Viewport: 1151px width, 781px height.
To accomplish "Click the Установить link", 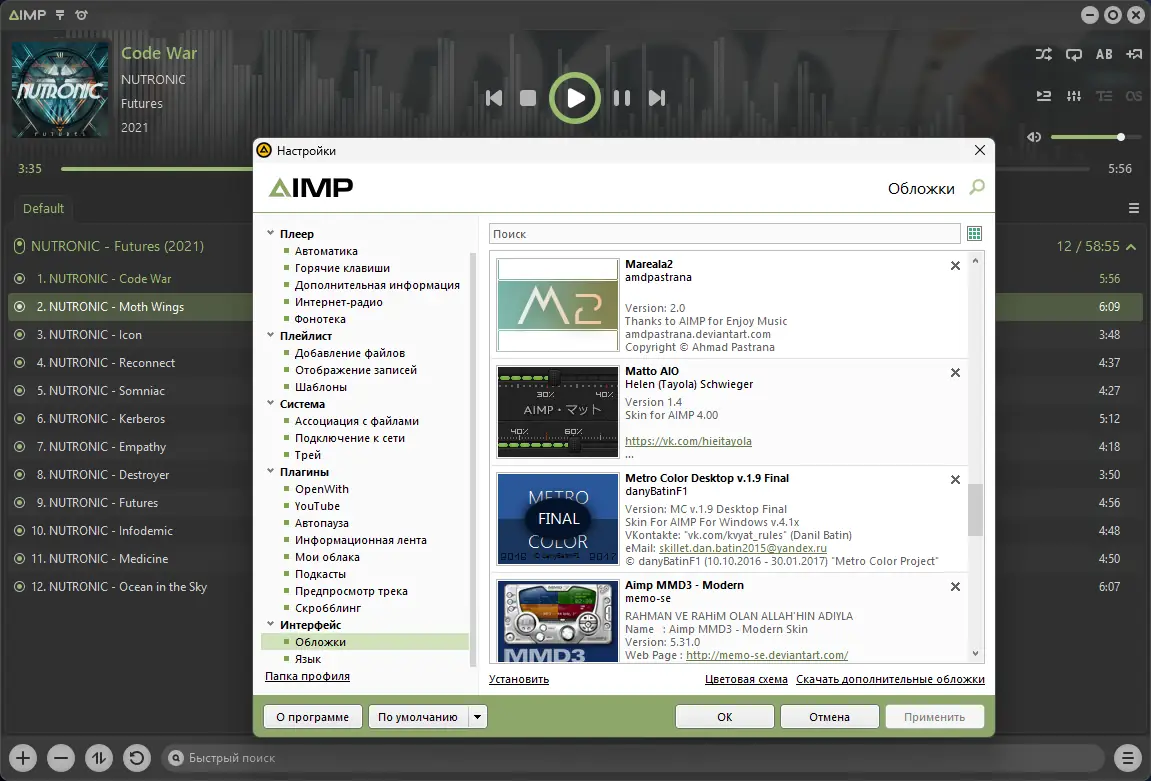I will [x=519, y=679].
